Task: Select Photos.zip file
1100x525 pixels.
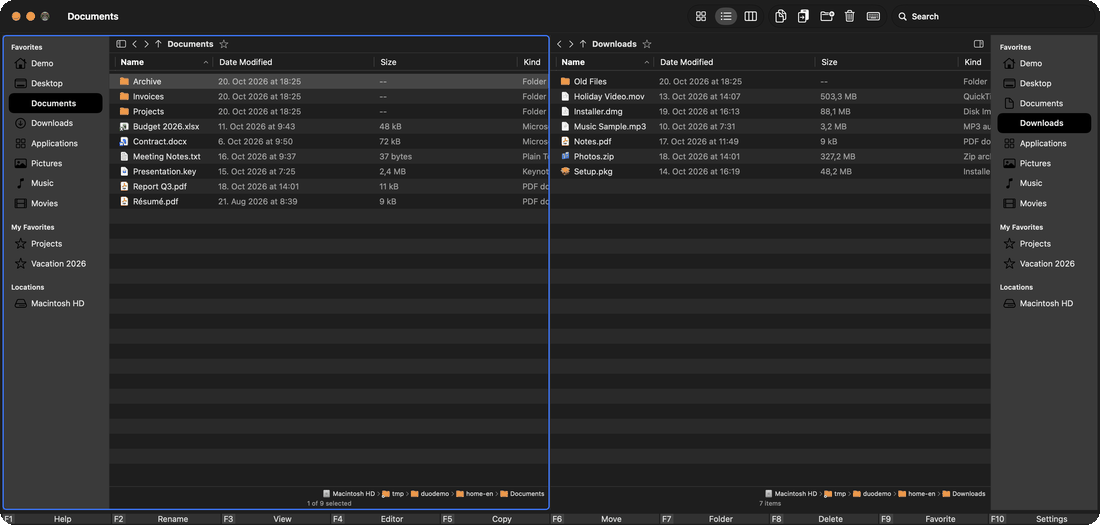Action: click(x=770, y=156)
